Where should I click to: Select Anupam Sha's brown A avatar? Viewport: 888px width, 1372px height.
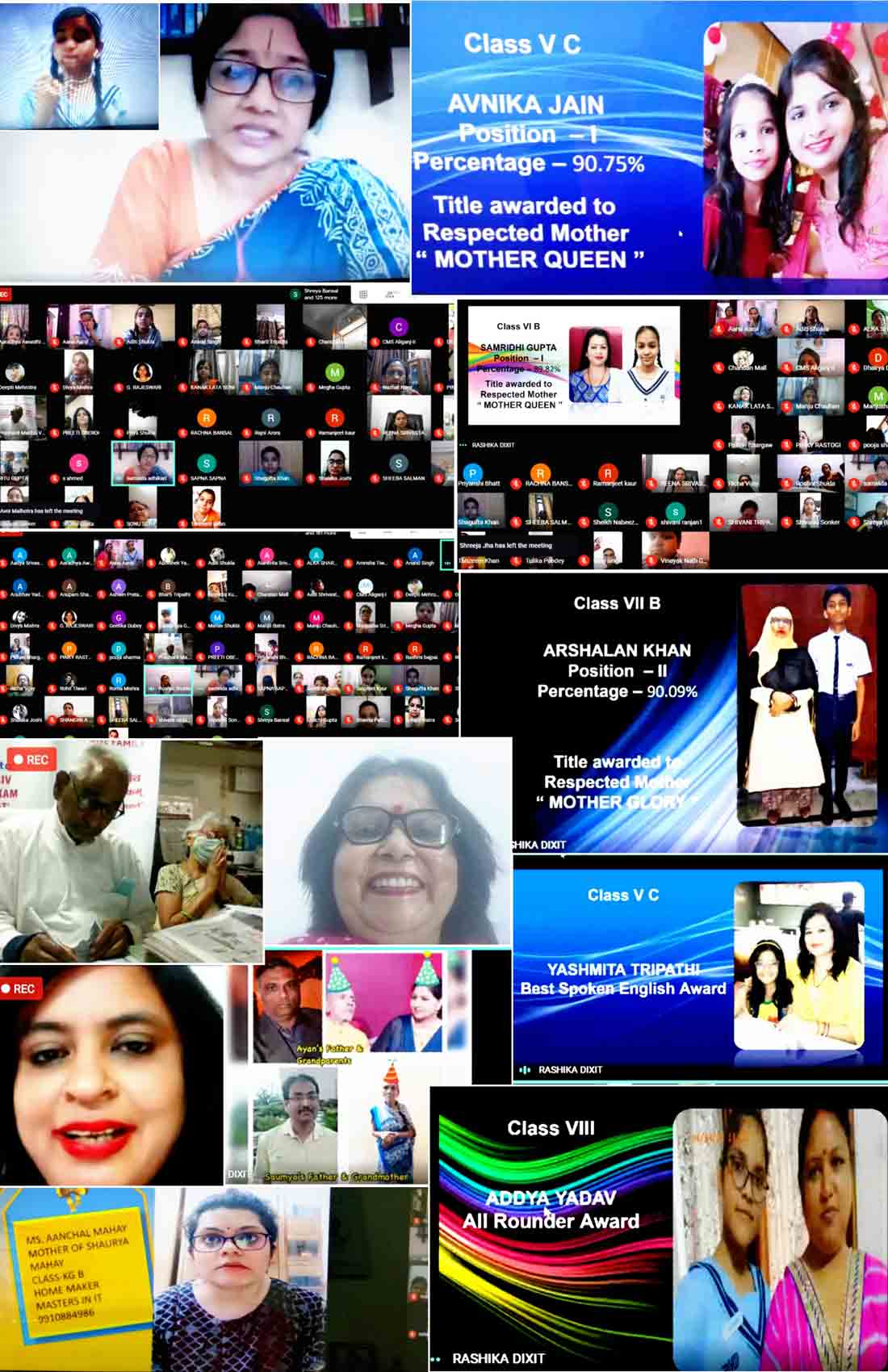pos(69,586)
